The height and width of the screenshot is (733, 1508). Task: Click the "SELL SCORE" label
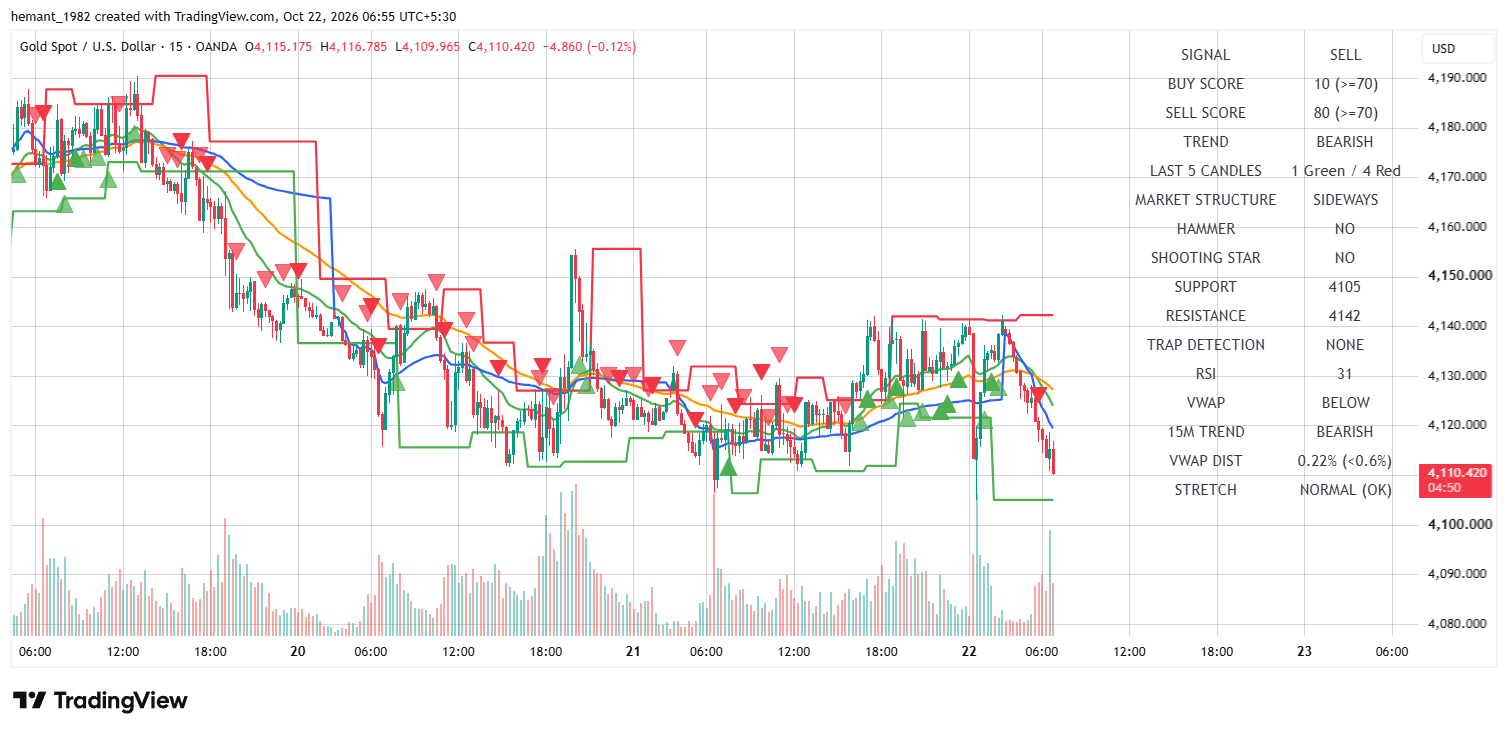1205,113
